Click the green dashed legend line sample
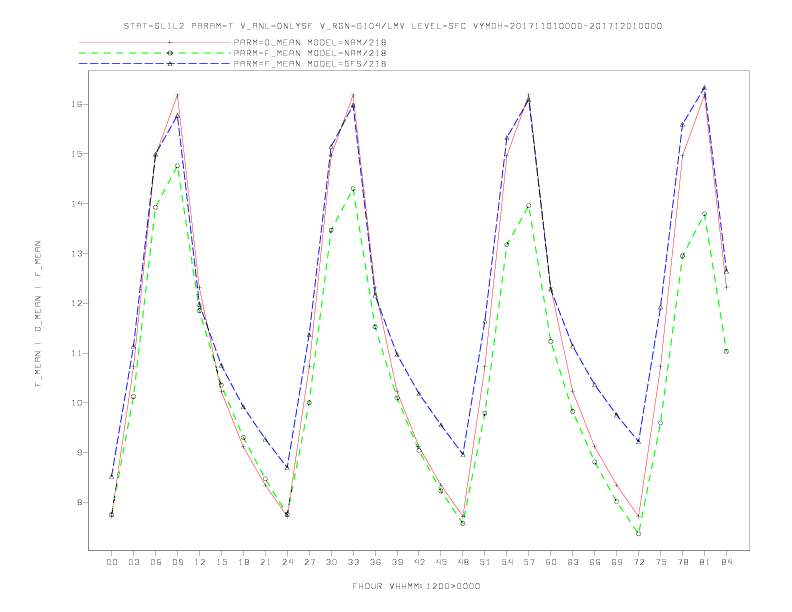The width and height of the screenshot is (792, 612). pos(155,53)
